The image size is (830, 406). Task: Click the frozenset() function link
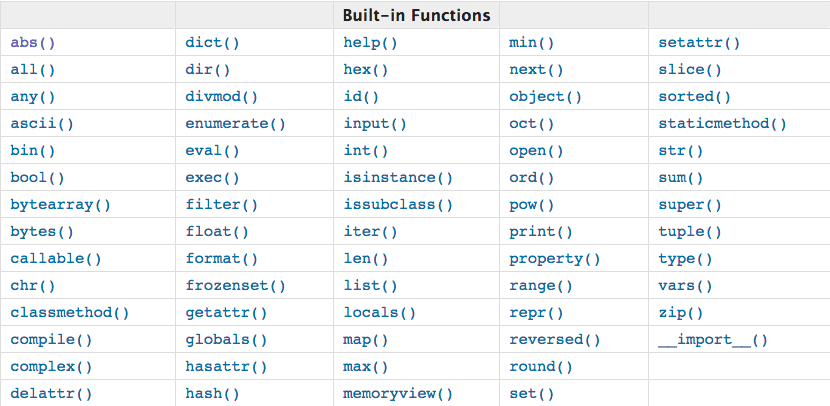(x=235, y=286)
